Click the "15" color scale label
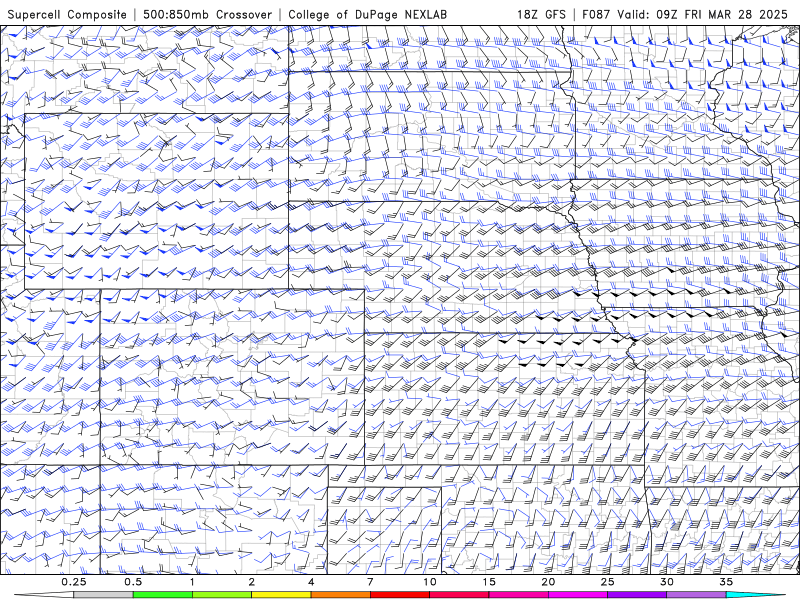This screenshot has height=600, width=800. click(489, 582)
